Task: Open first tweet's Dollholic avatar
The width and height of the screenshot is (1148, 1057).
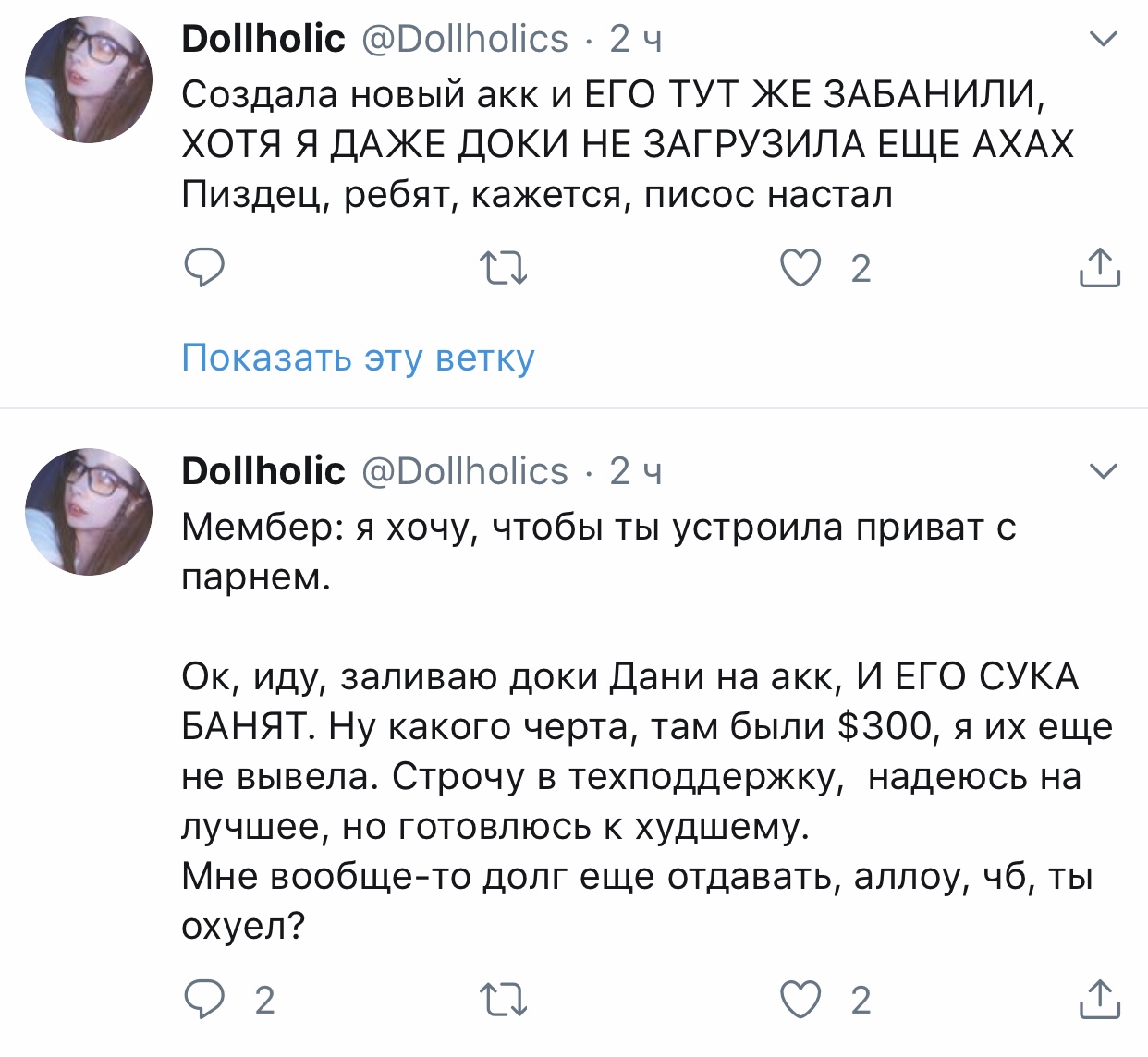Action: (89, 79)
